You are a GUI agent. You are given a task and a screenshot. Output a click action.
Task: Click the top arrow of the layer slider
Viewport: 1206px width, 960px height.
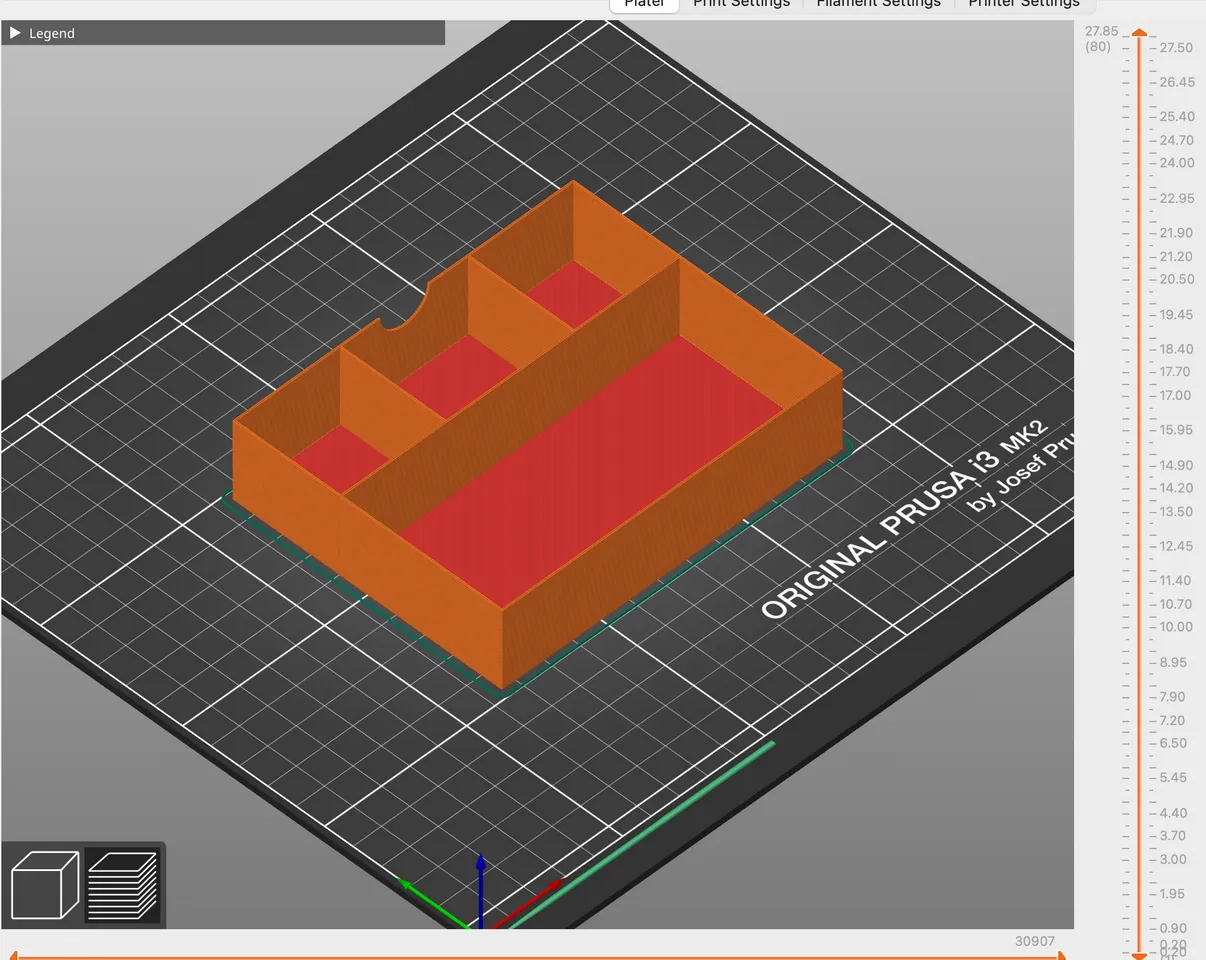pyautogui.click(x=1139, y=33)
